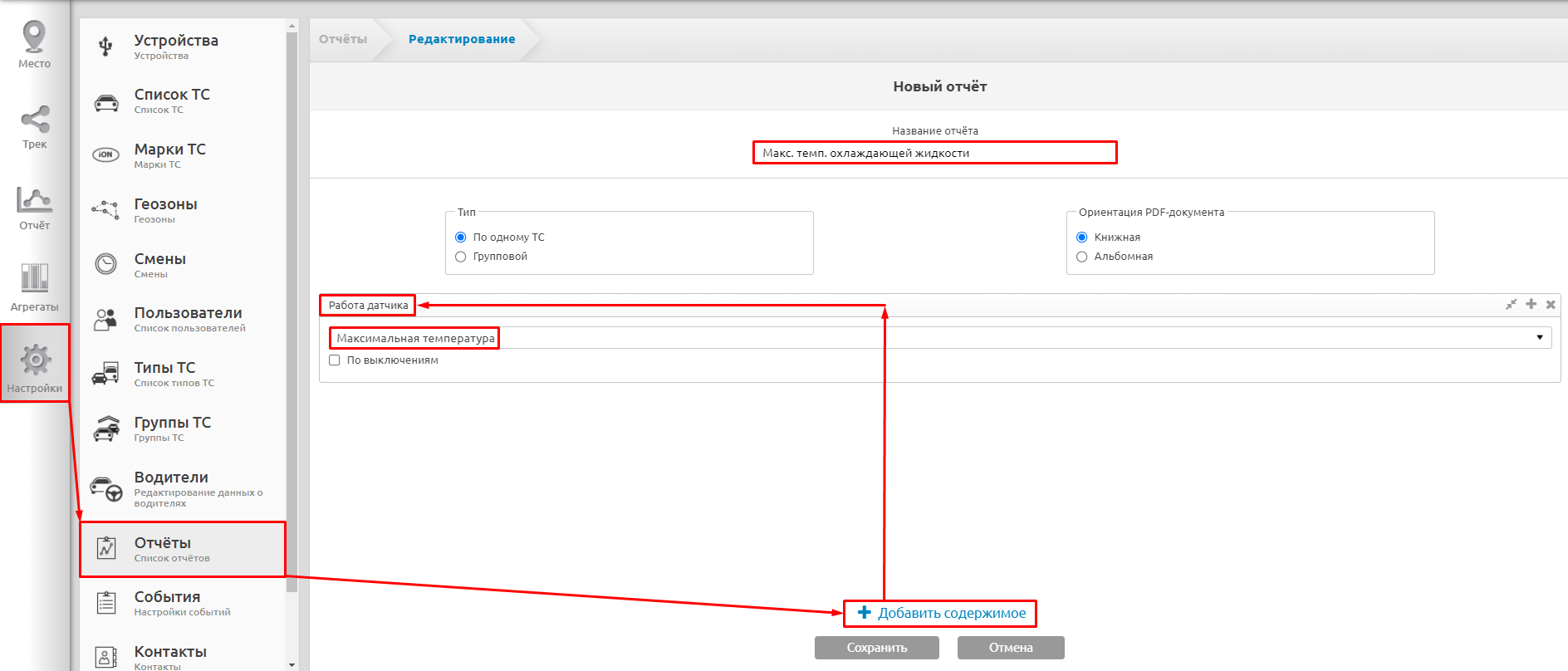Collapse the Работа датчика block with arrows icon

pyautogui.click(x=1511, y=305)
